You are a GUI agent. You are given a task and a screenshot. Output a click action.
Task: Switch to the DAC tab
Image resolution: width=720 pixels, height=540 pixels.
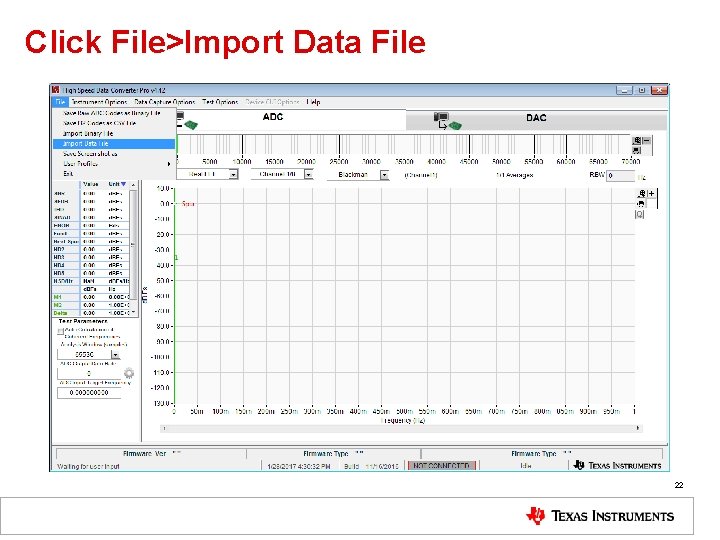point(536,118)
